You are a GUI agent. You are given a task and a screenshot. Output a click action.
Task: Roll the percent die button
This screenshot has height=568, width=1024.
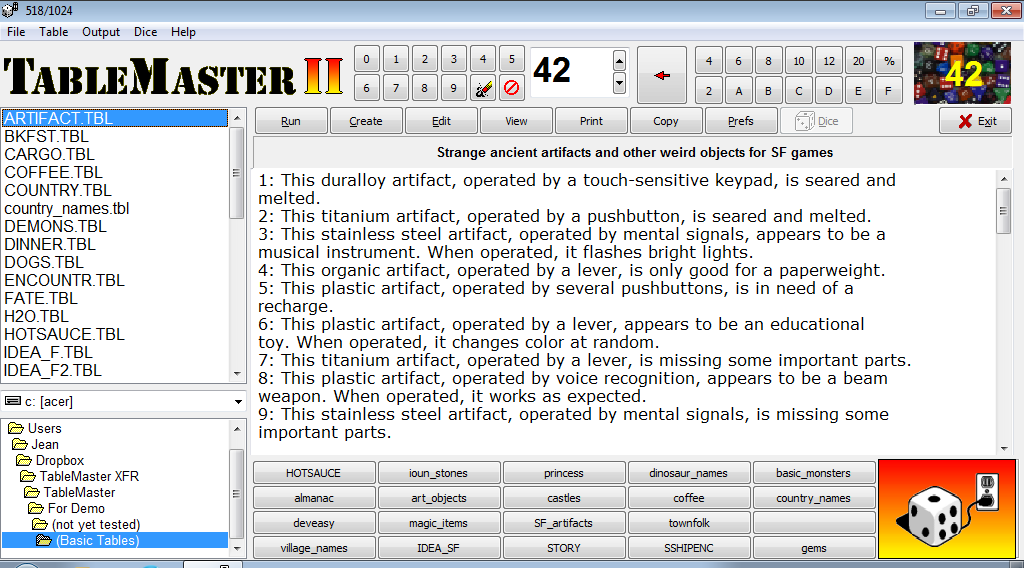[889, 61]
